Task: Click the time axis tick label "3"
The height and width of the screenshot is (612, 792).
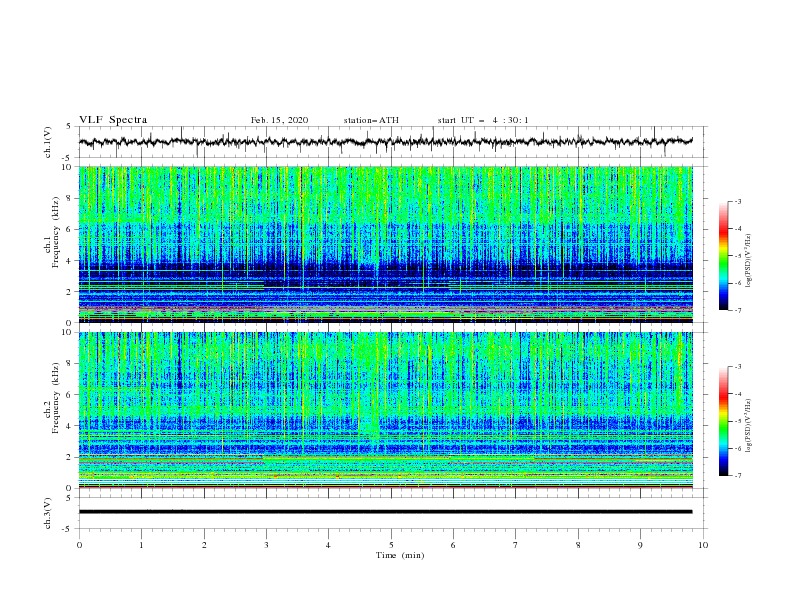Action: (x=266, y=545)
